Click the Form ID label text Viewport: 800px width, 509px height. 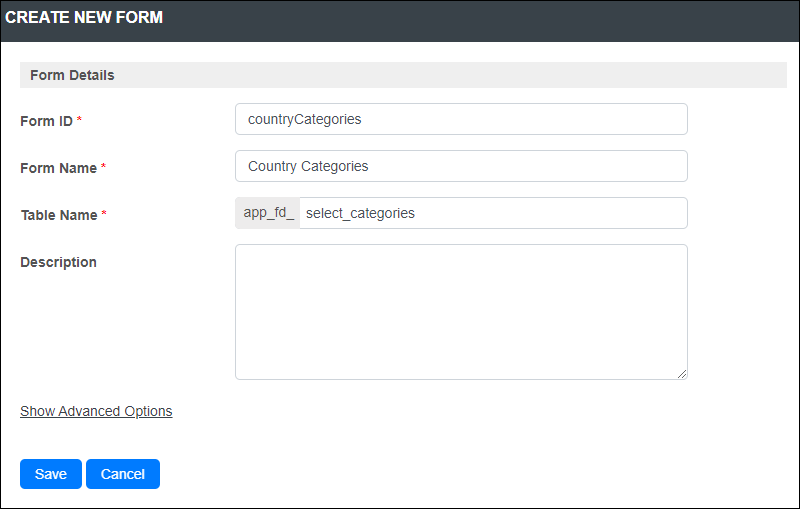pos(46,121)
